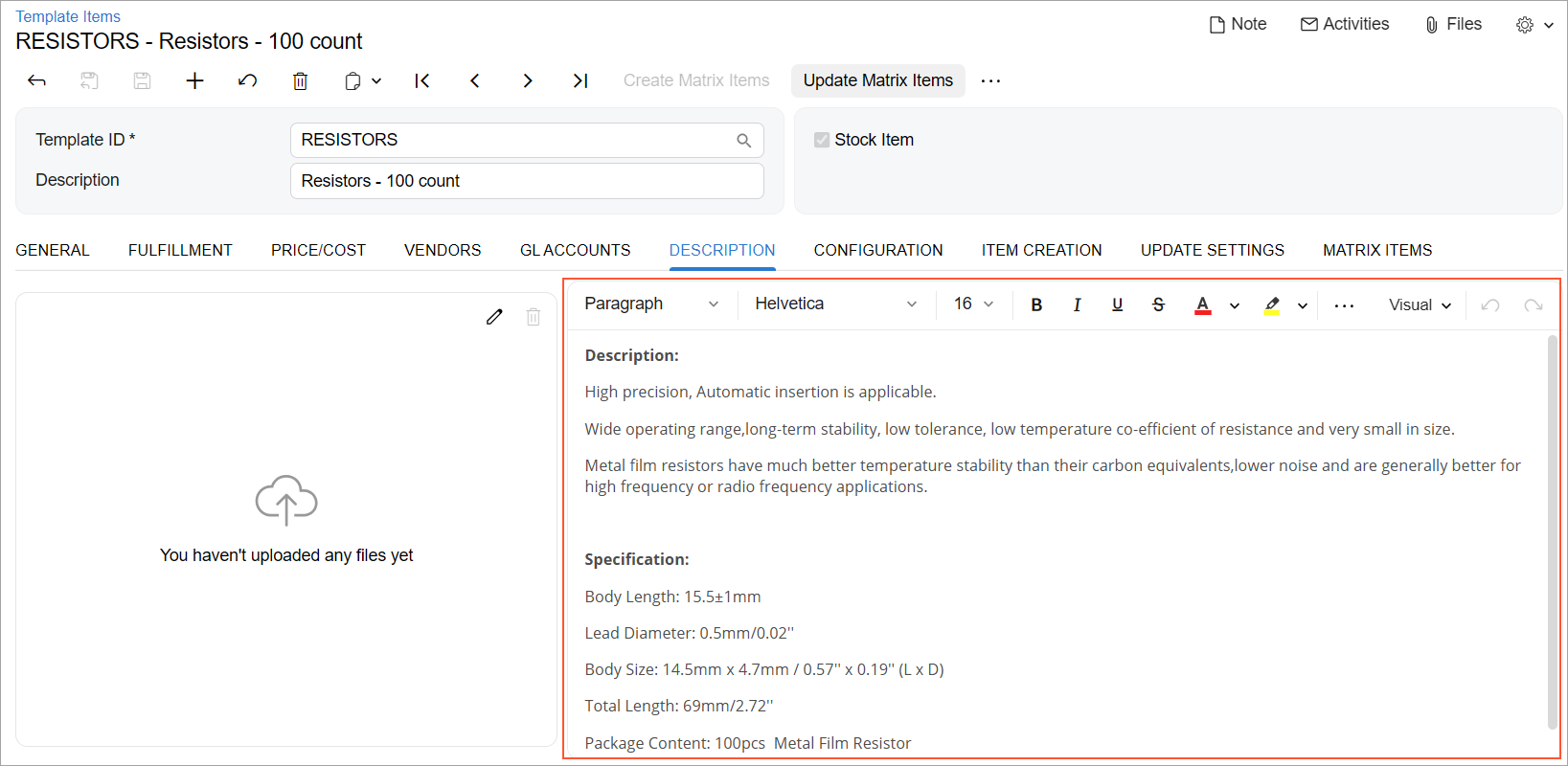The width and height of the screenshot is (1568, 766).
Task: Expand the Helvetica font dropdown
Action: click(x=835, y=304)
